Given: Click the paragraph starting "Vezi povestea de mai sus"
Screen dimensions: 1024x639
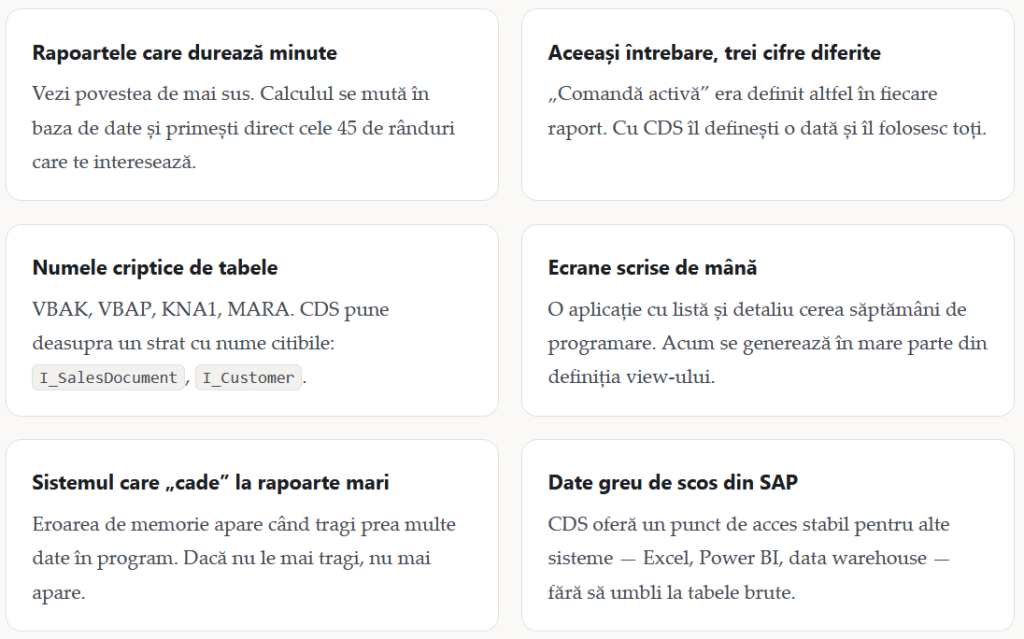Looking at the screenshot, I should [244, 127].
